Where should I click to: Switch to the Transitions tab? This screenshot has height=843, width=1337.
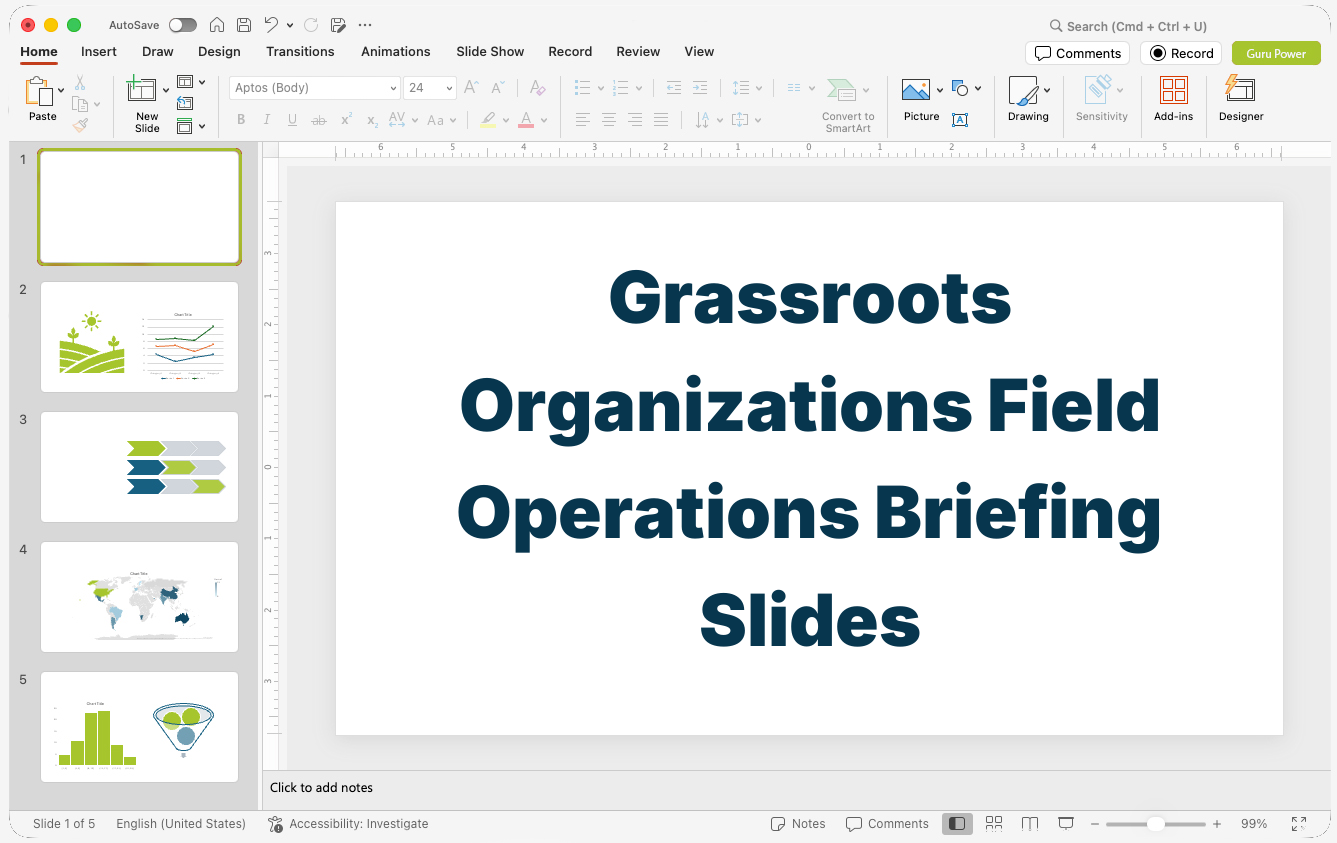pos(300,52)
